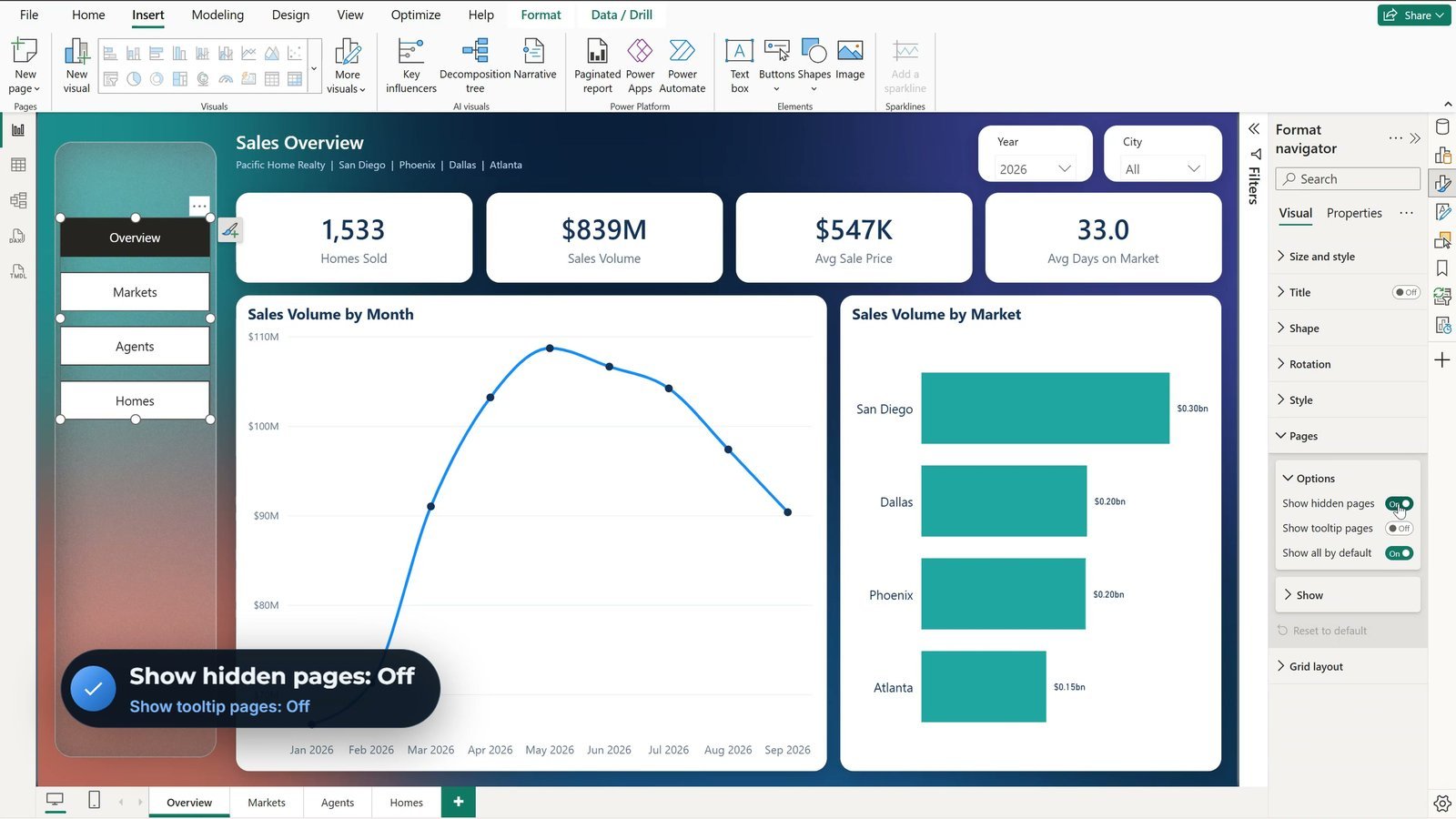Switch to the Modeling ribbon tab
The width and height of the screenshot is (1456, 819).
pos(217,15)
